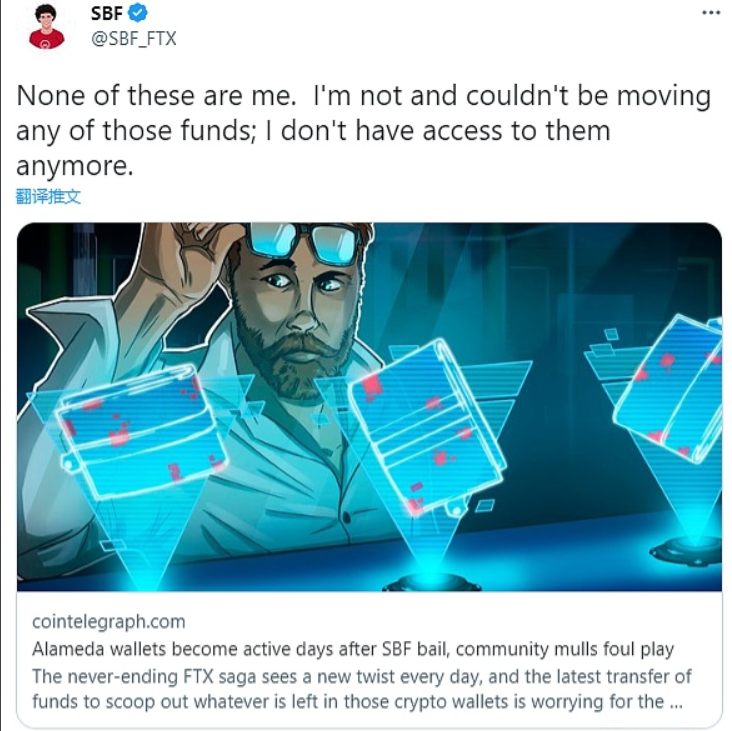The image size is (732, 731).
Task: Click the tweet text ending with anymore.
Action: pyautogui.click(x=75, y=167)
